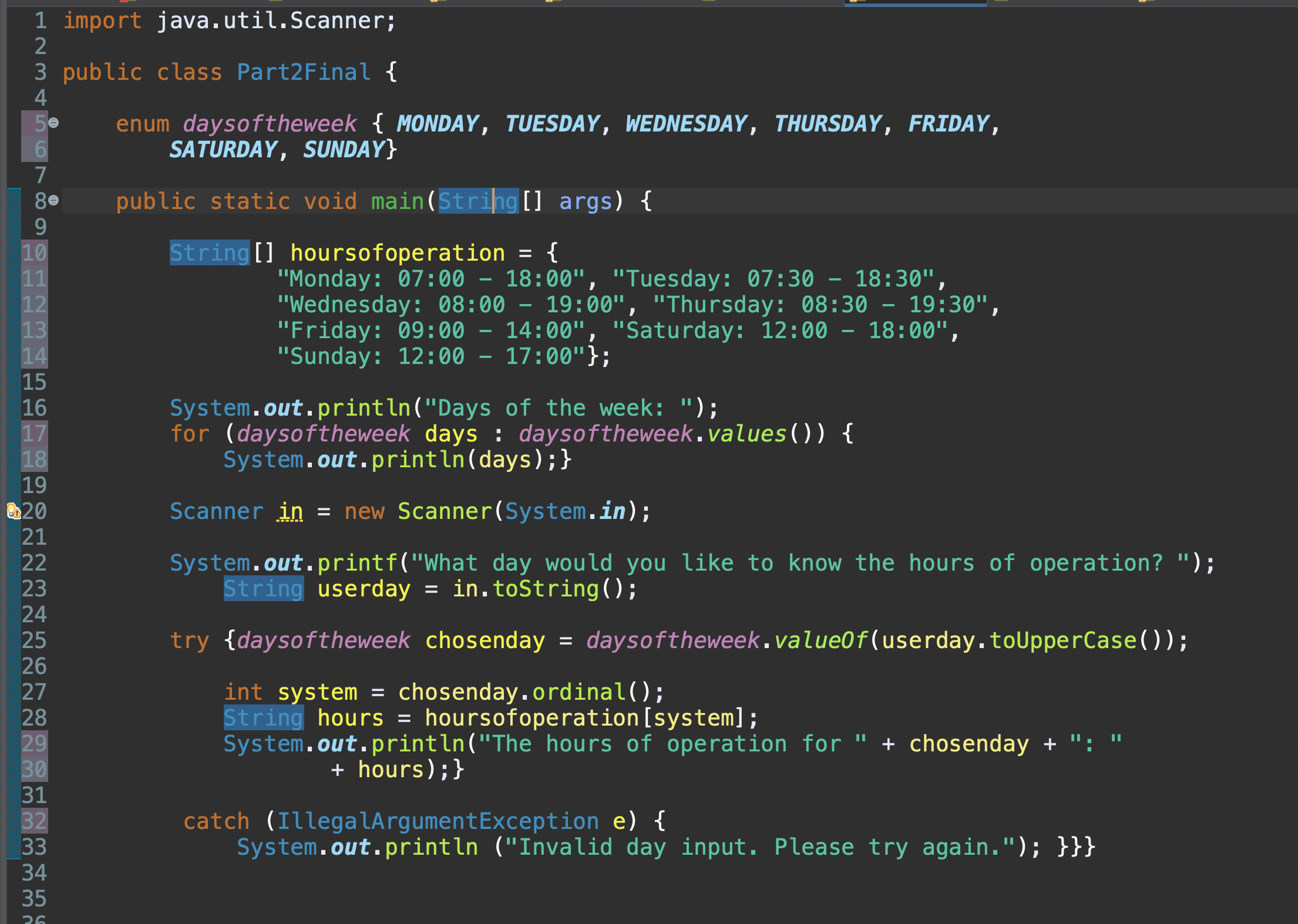Click the class icon on the rightmost editor tab

tap(1142, 2)
